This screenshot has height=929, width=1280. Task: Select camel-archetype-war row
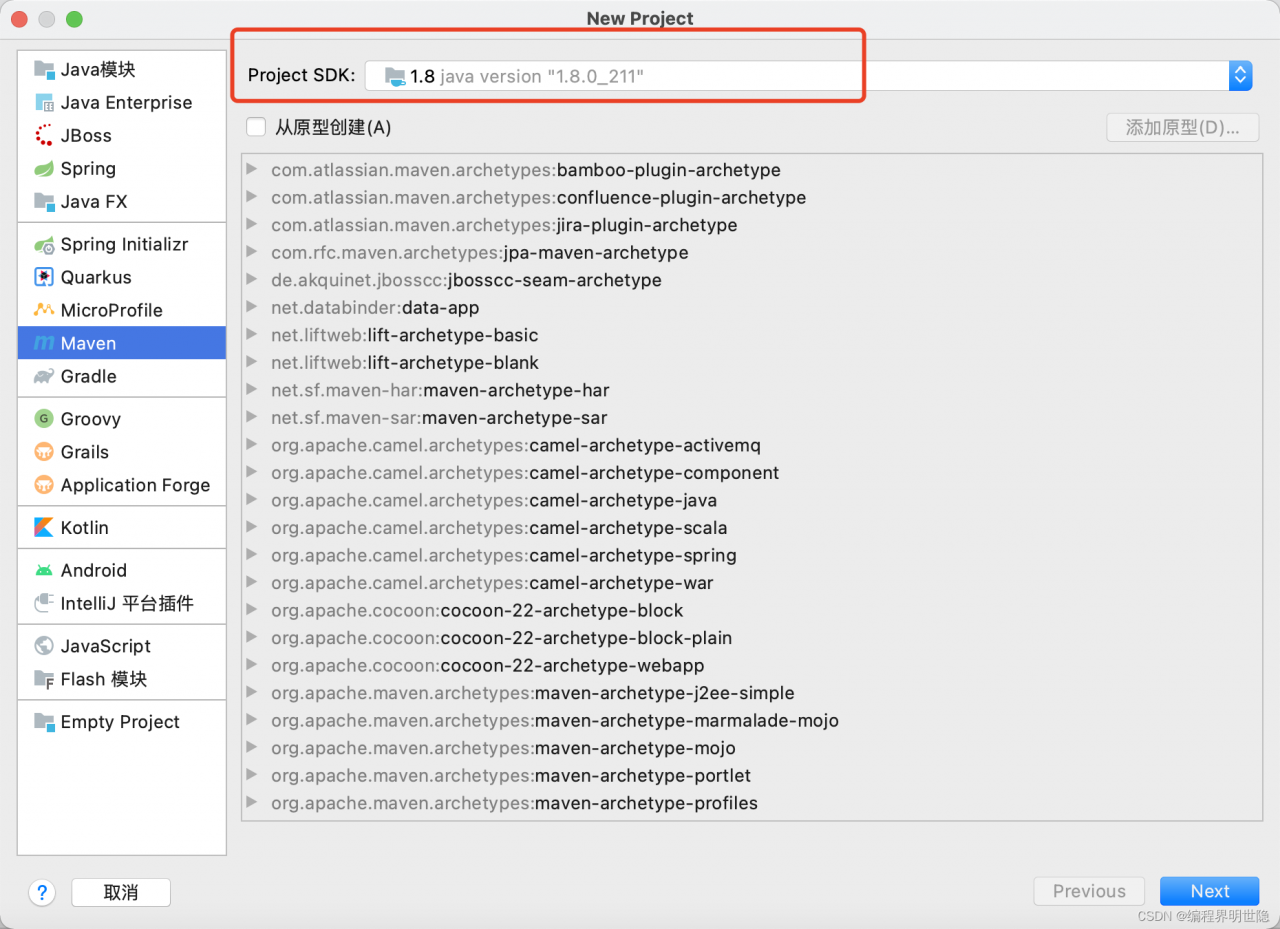click(752, 583)
